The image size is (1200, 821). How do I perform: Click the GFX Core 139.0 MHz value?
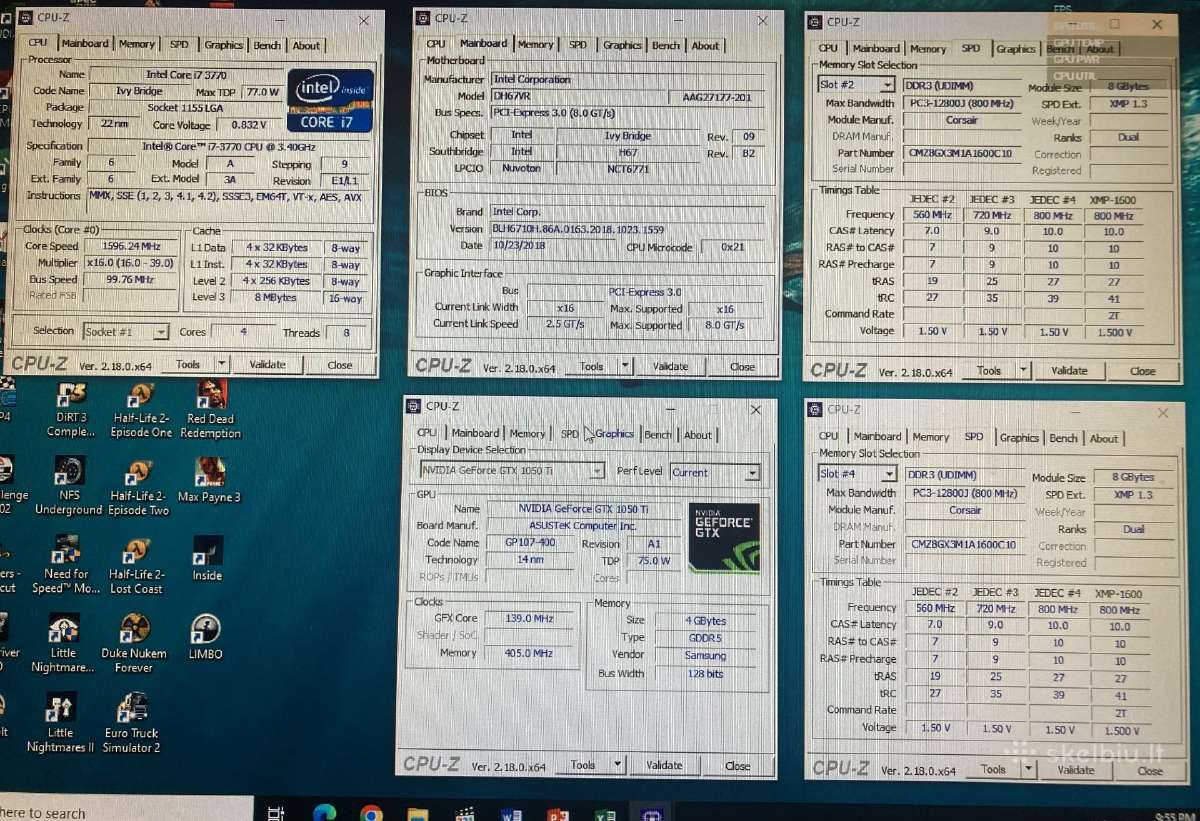530,618
